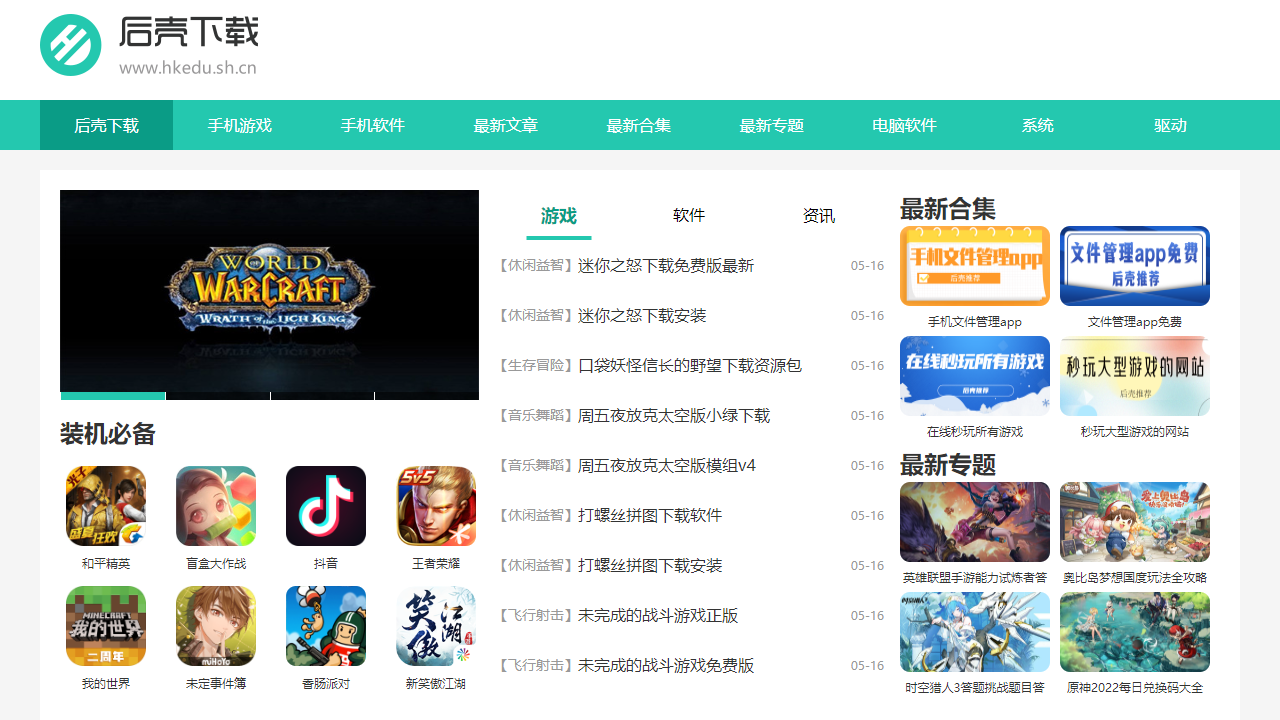The width and height of the screenshot is (1280, 720).
Task: Switch to the 游戏 tab
Action: [x=559, y=216]
